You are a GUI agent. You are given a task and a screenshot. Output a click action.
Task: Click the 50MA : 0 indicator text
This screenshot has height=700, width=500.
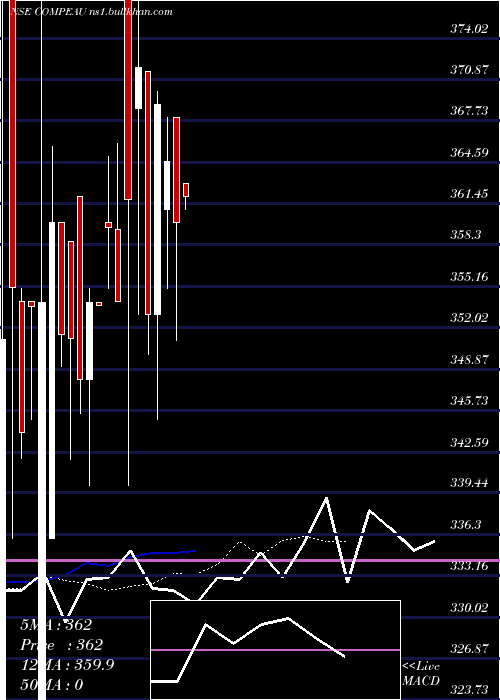point(51,684)
